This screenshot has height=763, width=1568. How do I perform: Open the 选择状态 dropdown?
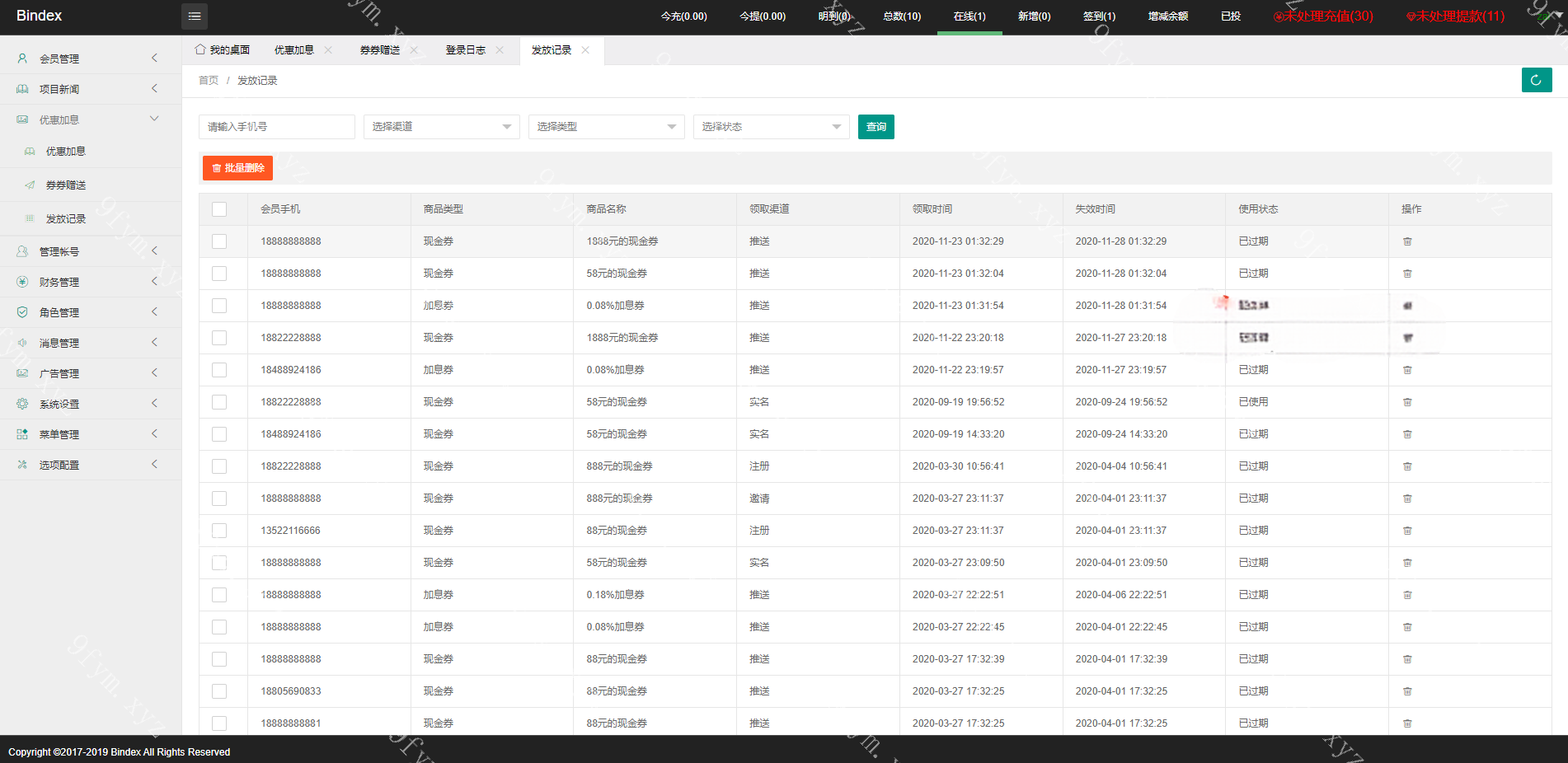(772, 127)
